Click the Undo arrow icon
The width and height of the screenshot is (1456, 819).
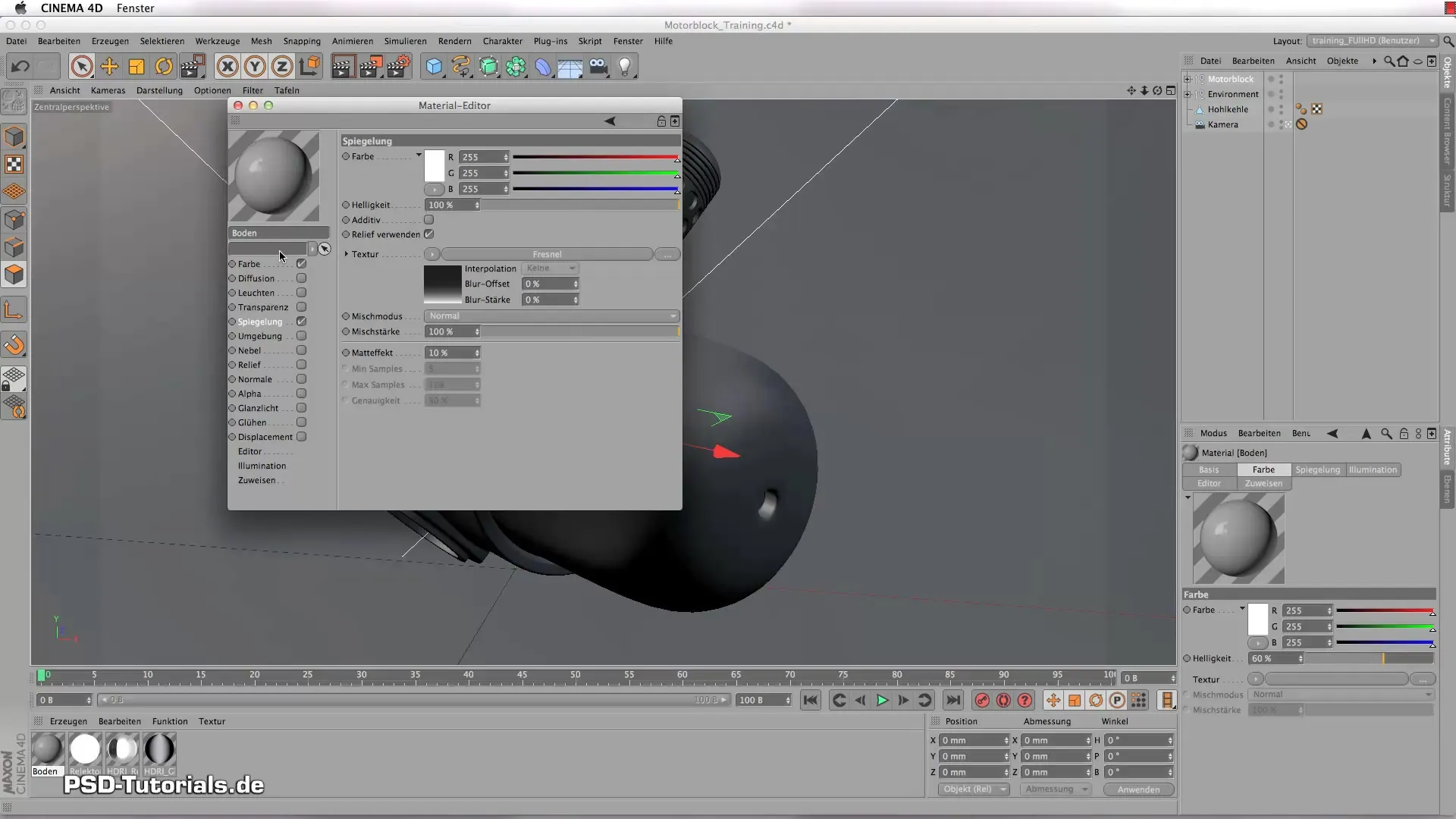[x=20, y=67]
